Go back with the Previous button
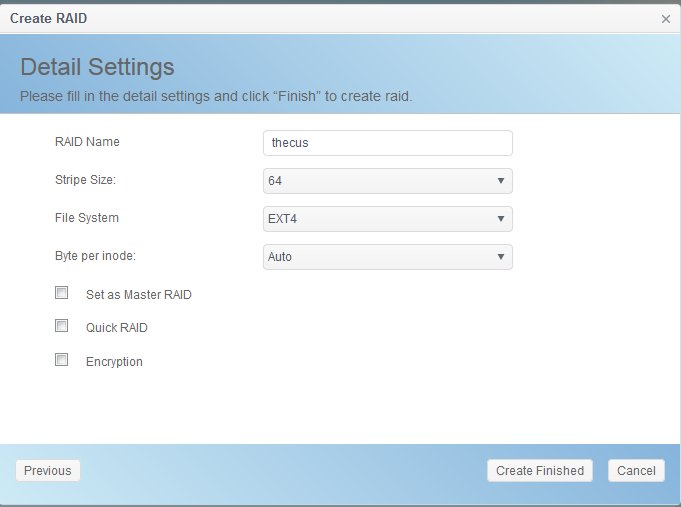The width and height of the screenshot is (681, 507). 48,470
